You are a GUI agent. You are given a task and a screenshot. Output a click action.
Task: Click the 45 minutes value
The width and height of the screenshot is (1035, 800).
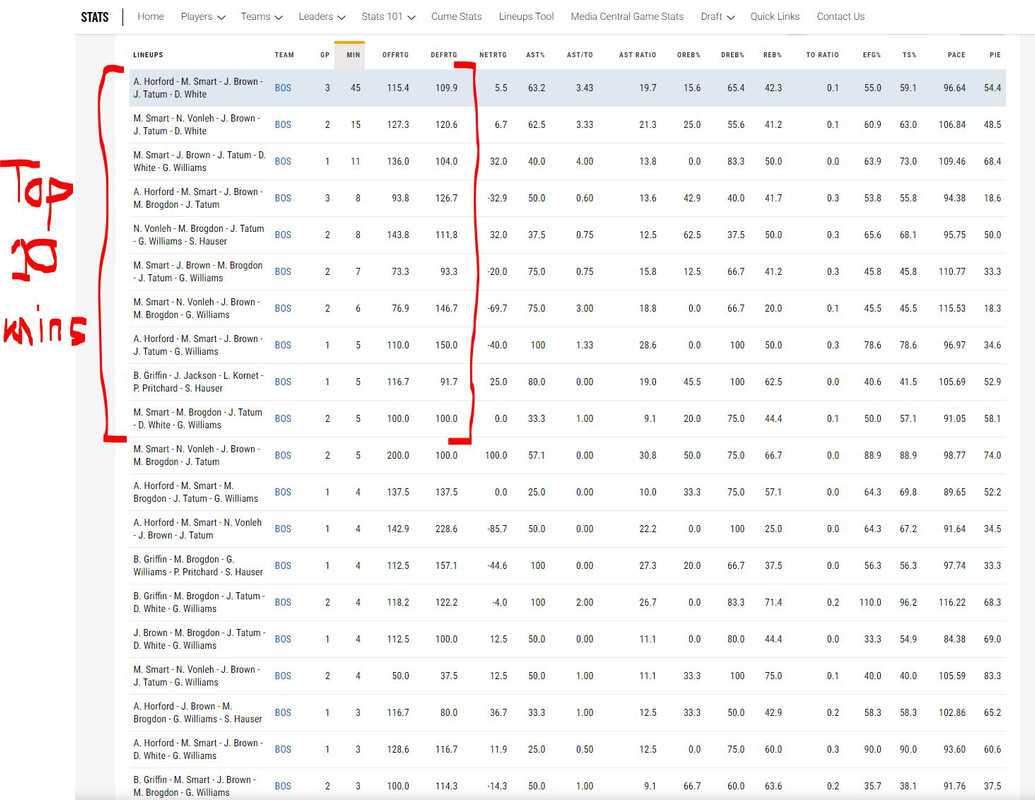(x=355, y=88)
